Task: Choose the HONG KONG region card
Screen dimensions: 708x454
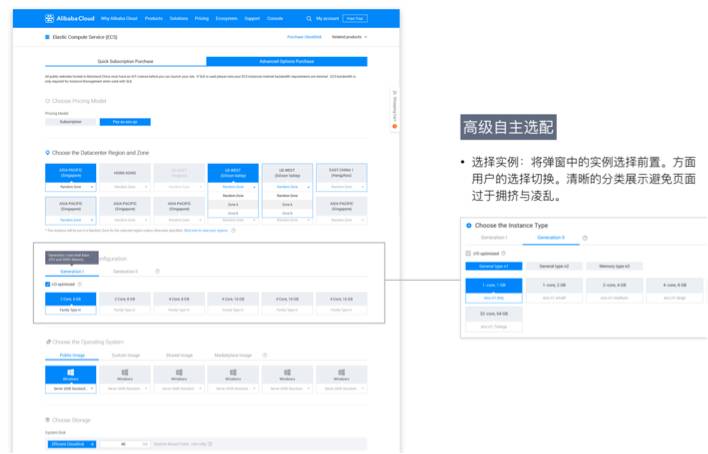Action: pos(125,173)
